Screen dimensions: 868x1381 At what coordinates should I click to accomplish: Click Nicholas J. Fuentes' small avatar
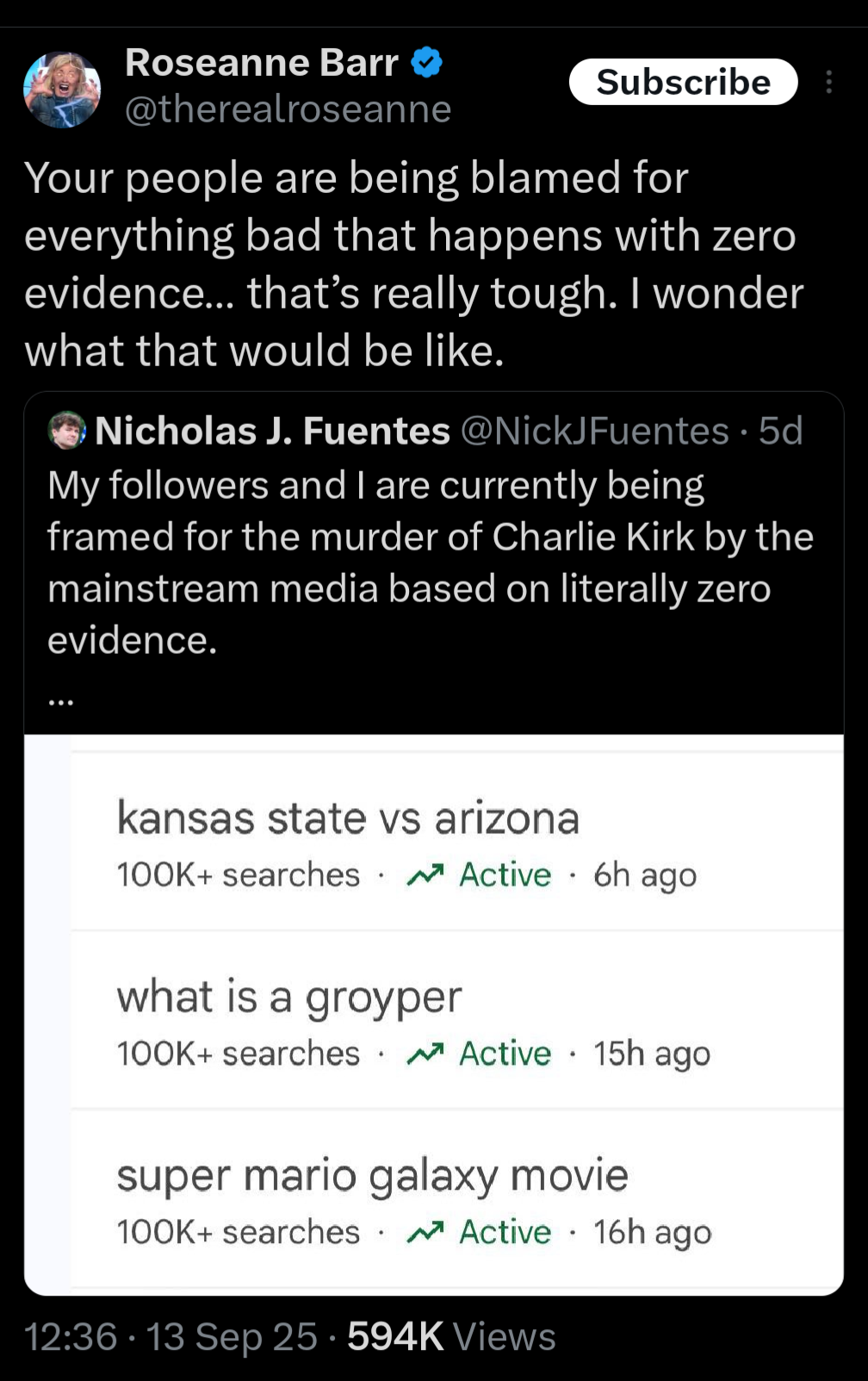(66, 431)
